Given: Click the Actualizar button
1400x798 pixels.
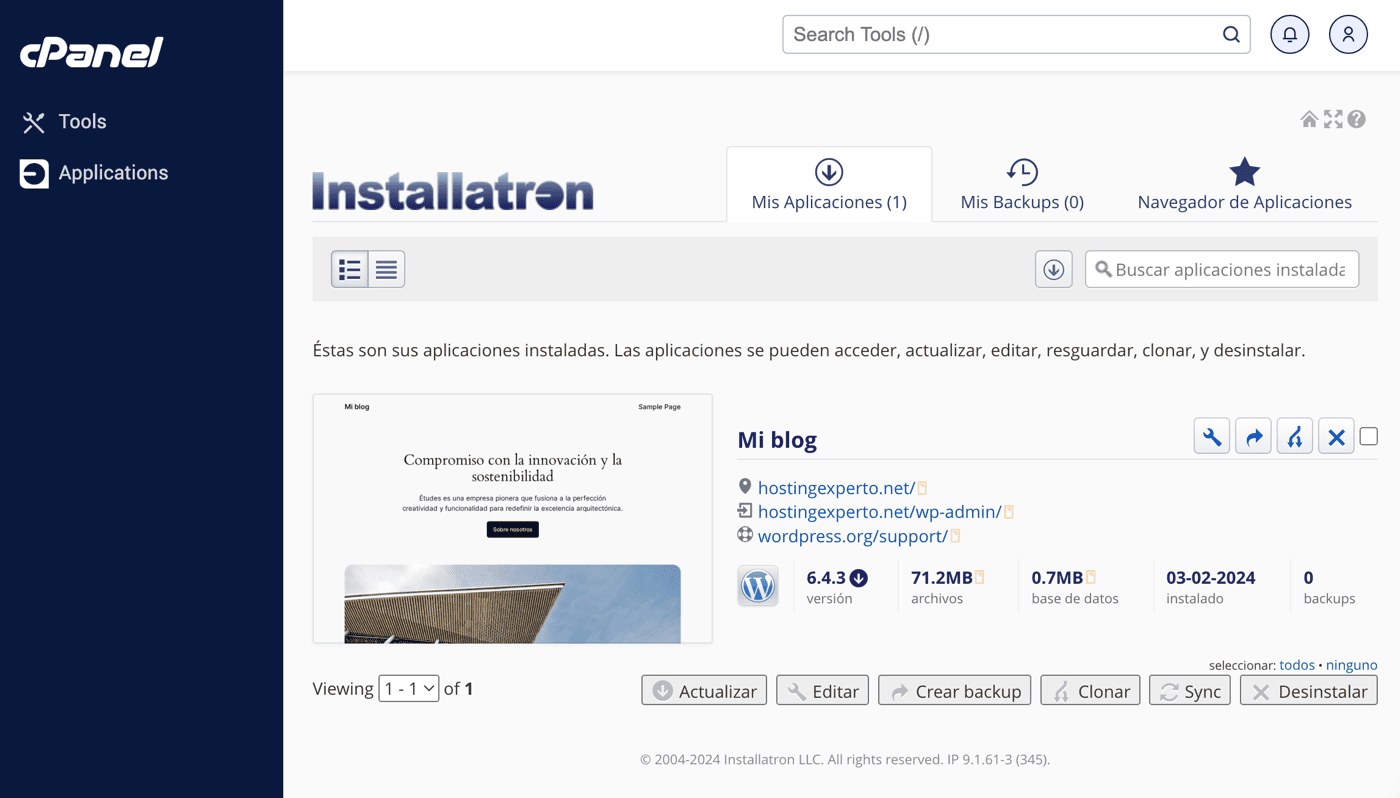Looking at the screenshot, I should point(705,691).
